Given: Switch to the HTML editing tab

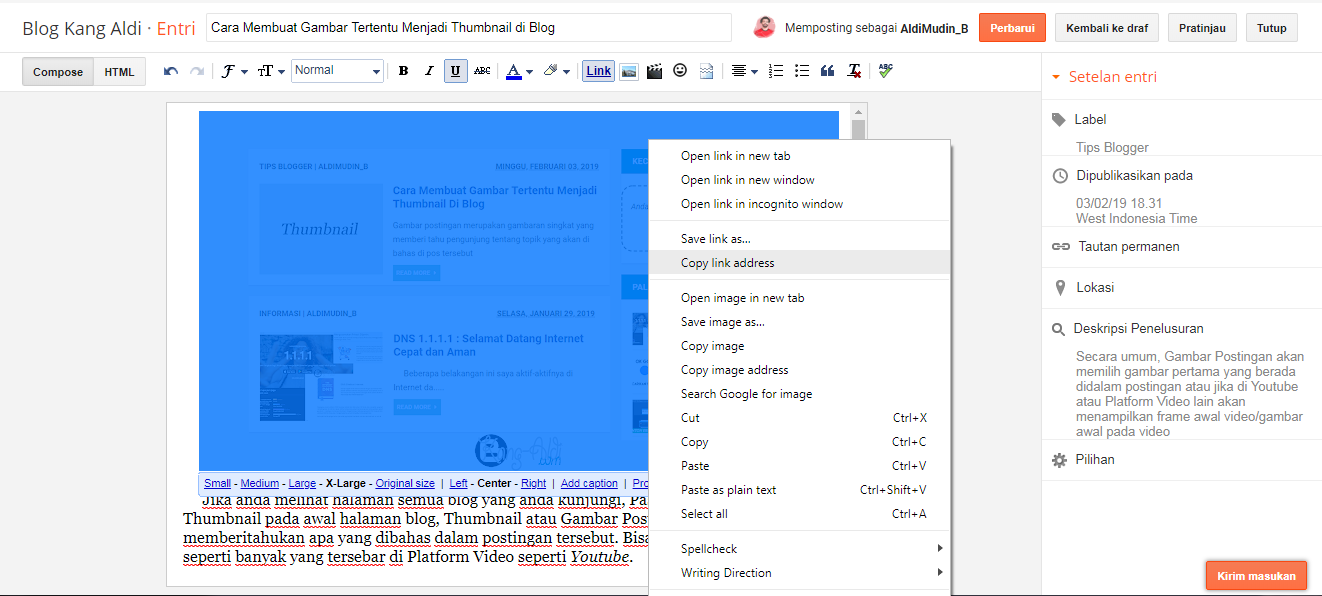Looking at the screenshot, I should [x=119, y=71].
